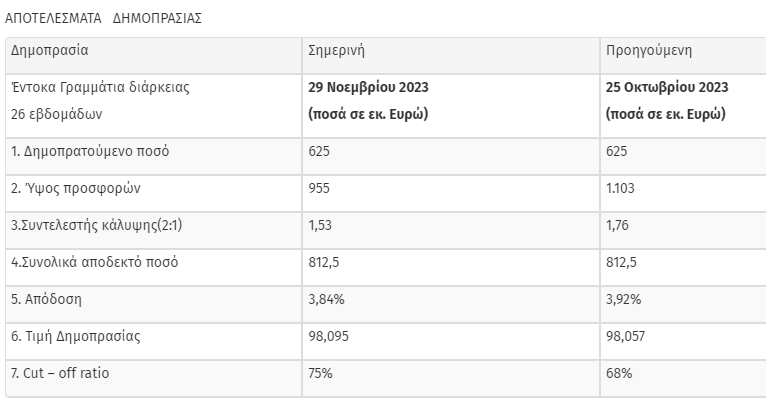
Task: Click the Ύψος προσφορών row label
Action: [x=76, y=188]
